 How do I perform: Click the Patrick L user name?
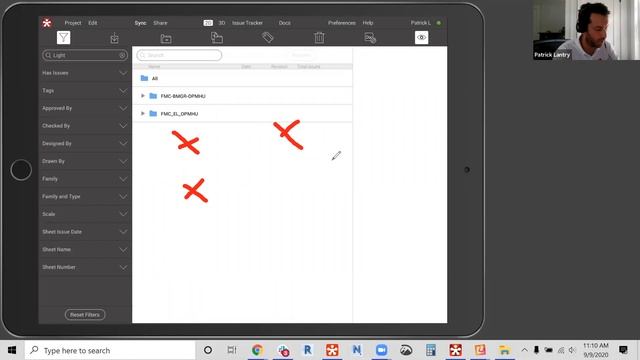[x=421, y=23]
